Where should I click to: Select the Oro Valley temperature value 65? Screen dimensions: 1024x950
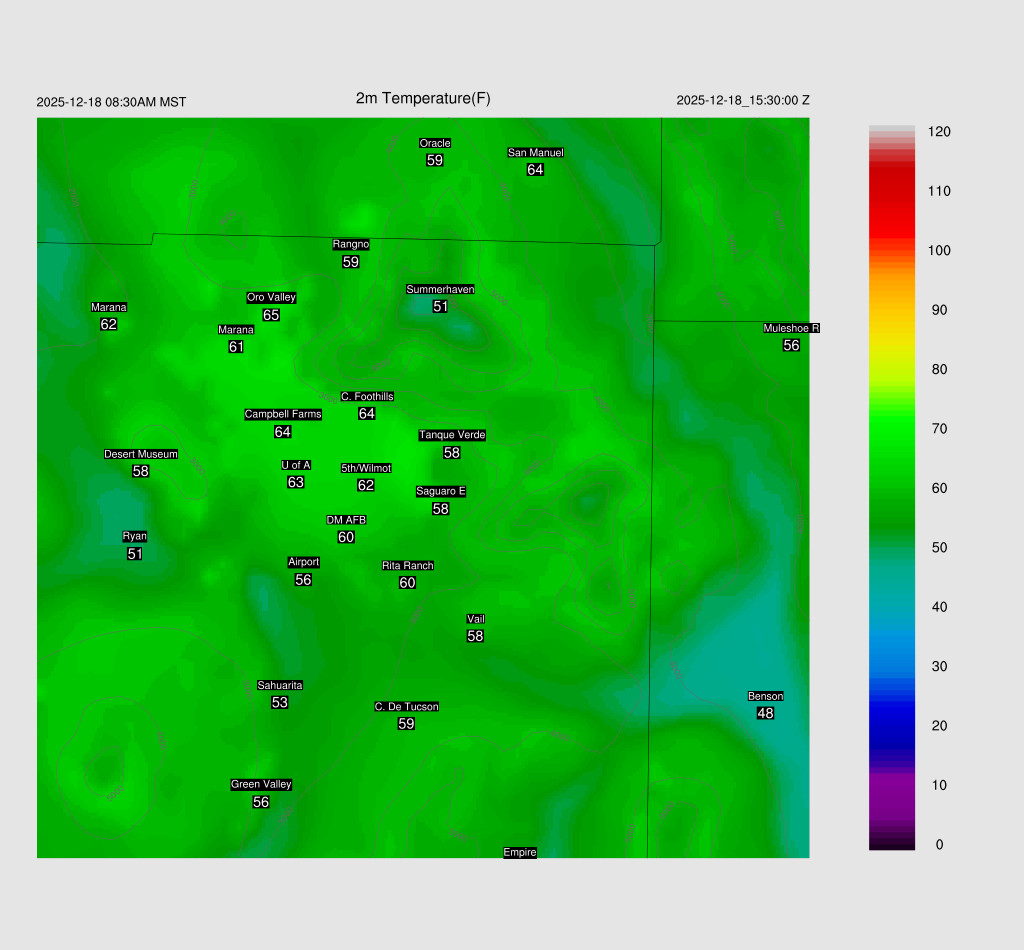pos(271,315)
